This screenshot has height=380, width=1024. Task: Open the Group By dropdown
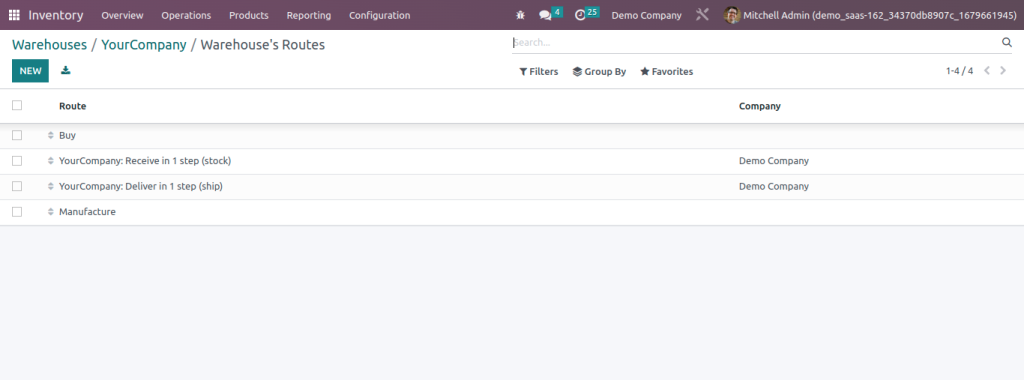[x=599, y=72]
